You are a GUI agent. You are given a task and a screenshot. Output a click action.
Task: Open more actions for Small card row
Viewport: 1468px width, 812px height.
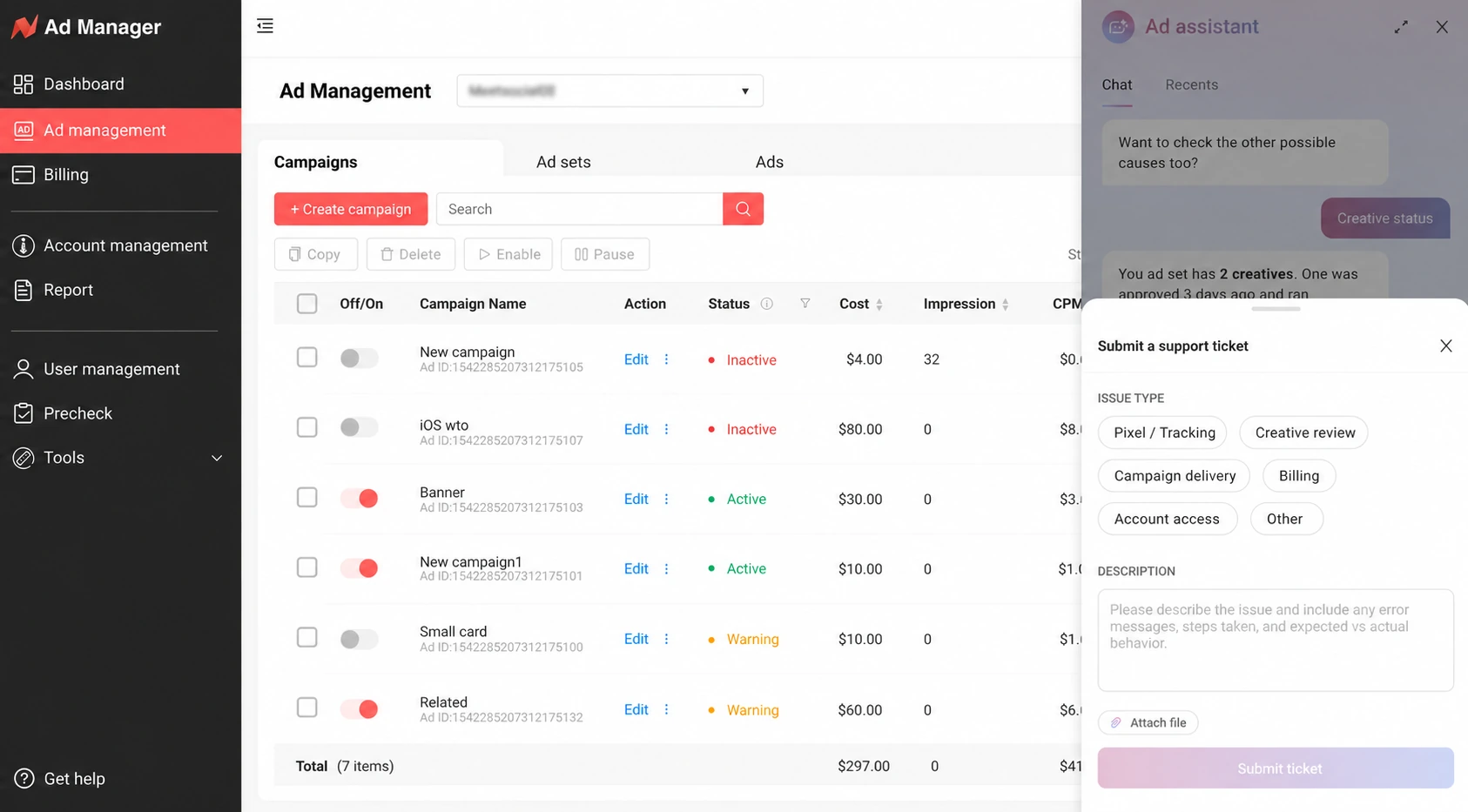point(667,639)
